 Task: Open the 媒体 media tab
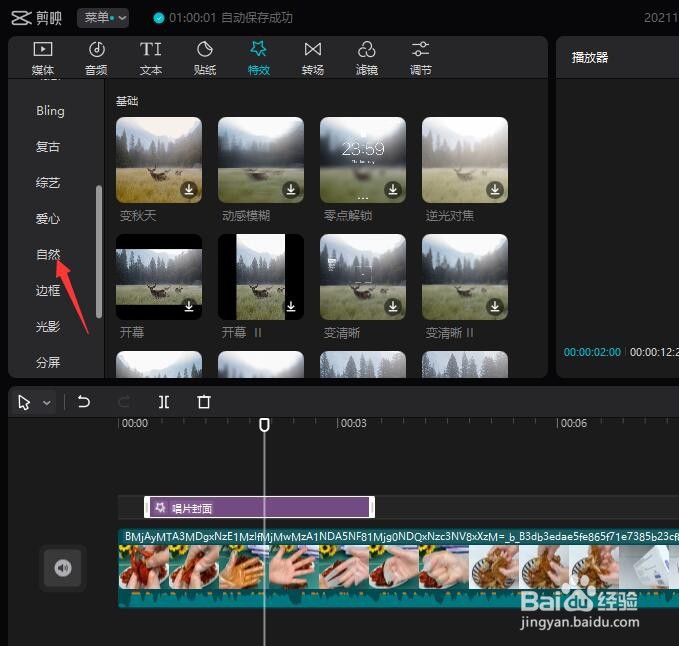(x=43, y=58)
